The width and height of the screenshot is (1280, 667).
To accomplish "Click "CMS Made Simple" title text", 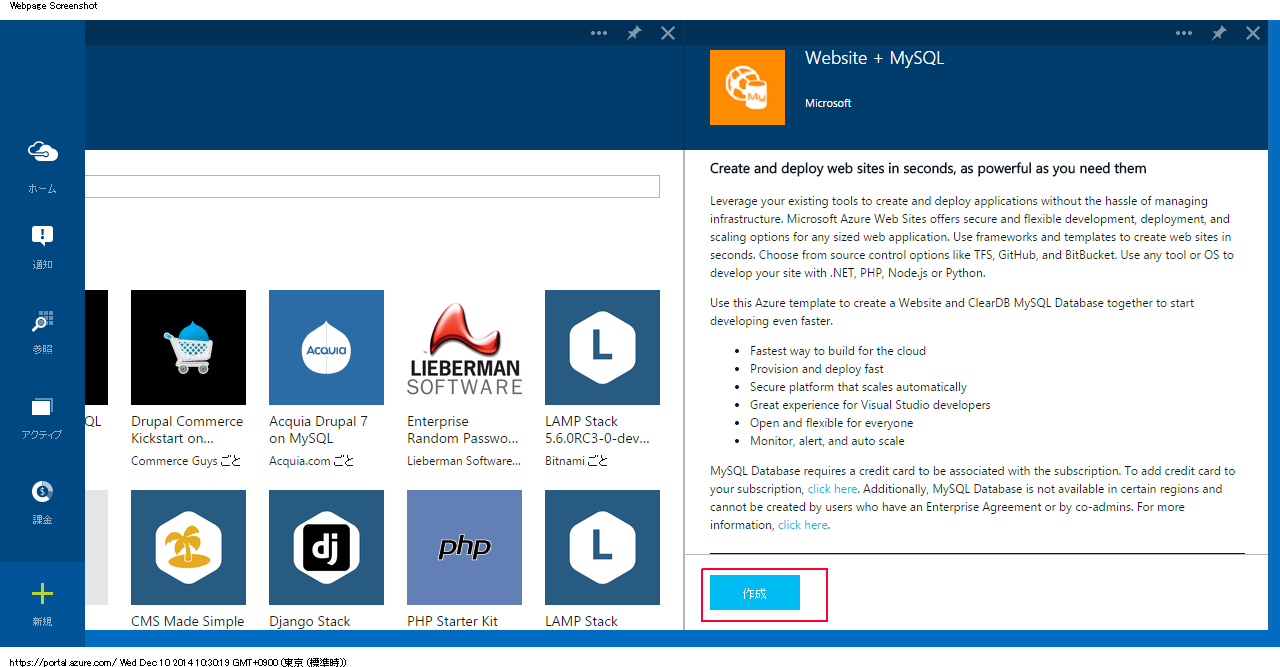I will (188, 621).
